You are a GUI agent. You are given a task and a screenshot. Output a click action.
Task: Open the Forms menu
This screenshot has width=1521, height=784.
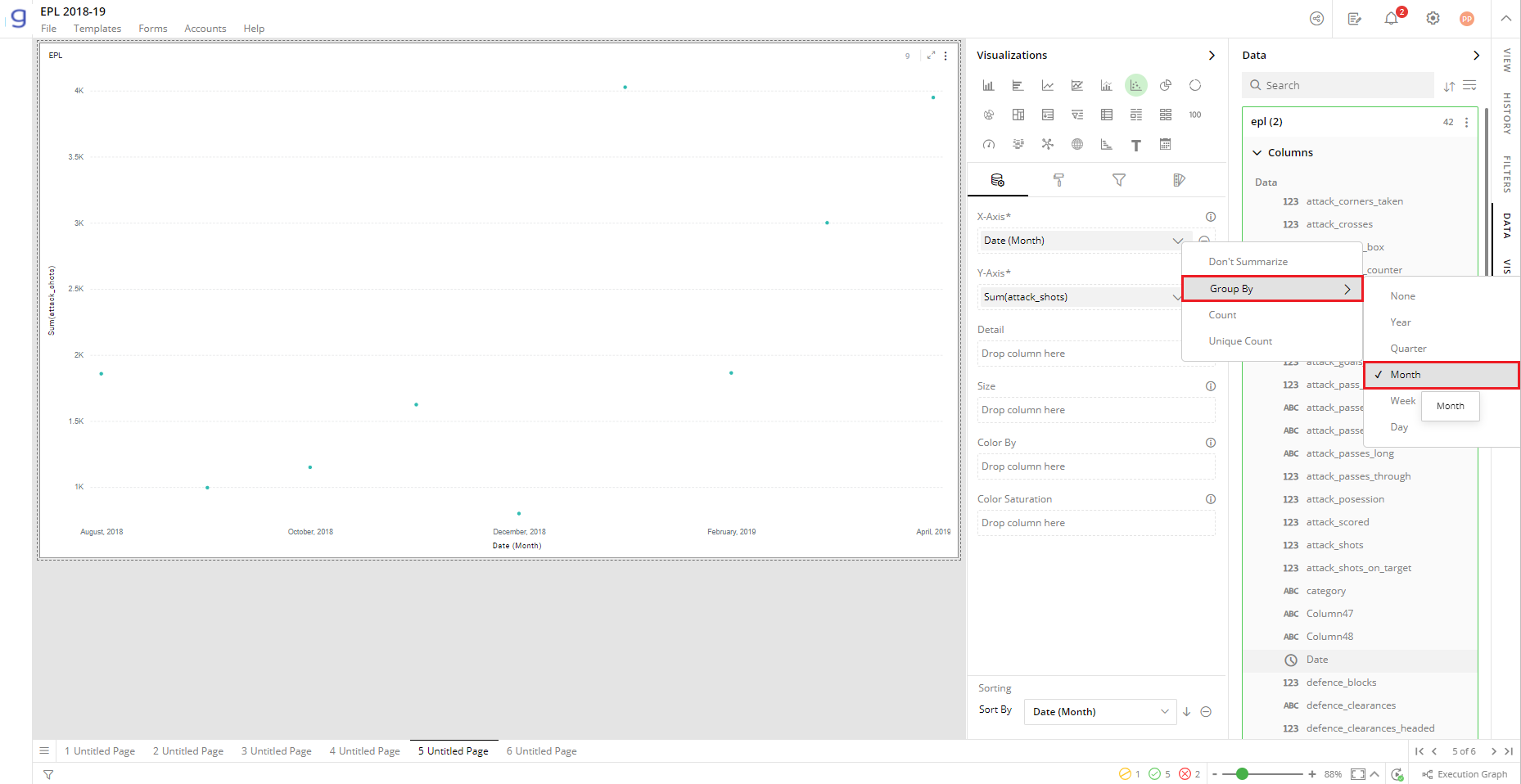pos(153,29)
